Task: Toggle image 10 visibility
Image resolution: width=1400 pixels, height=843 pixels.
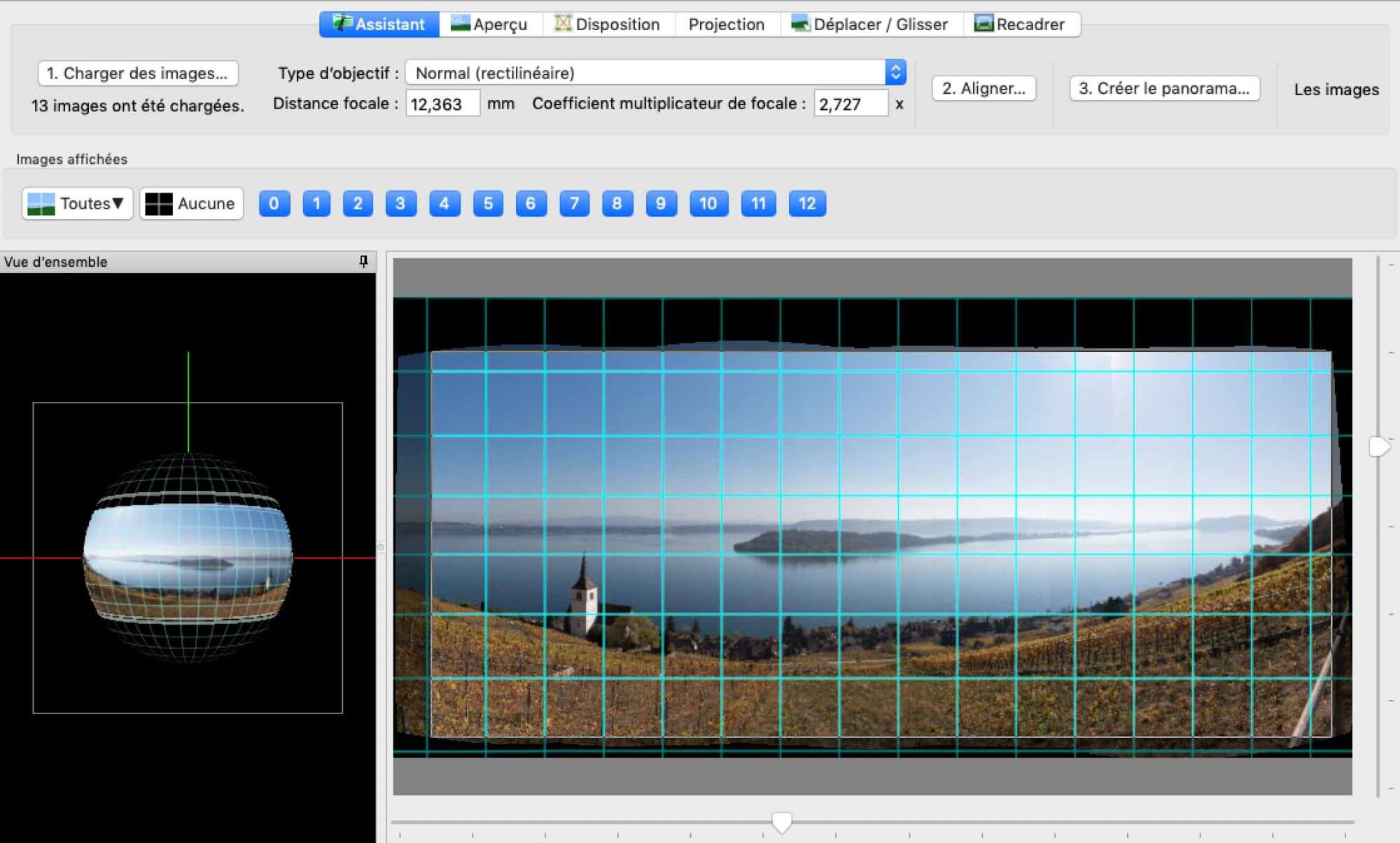Action: tap(708, 204)
